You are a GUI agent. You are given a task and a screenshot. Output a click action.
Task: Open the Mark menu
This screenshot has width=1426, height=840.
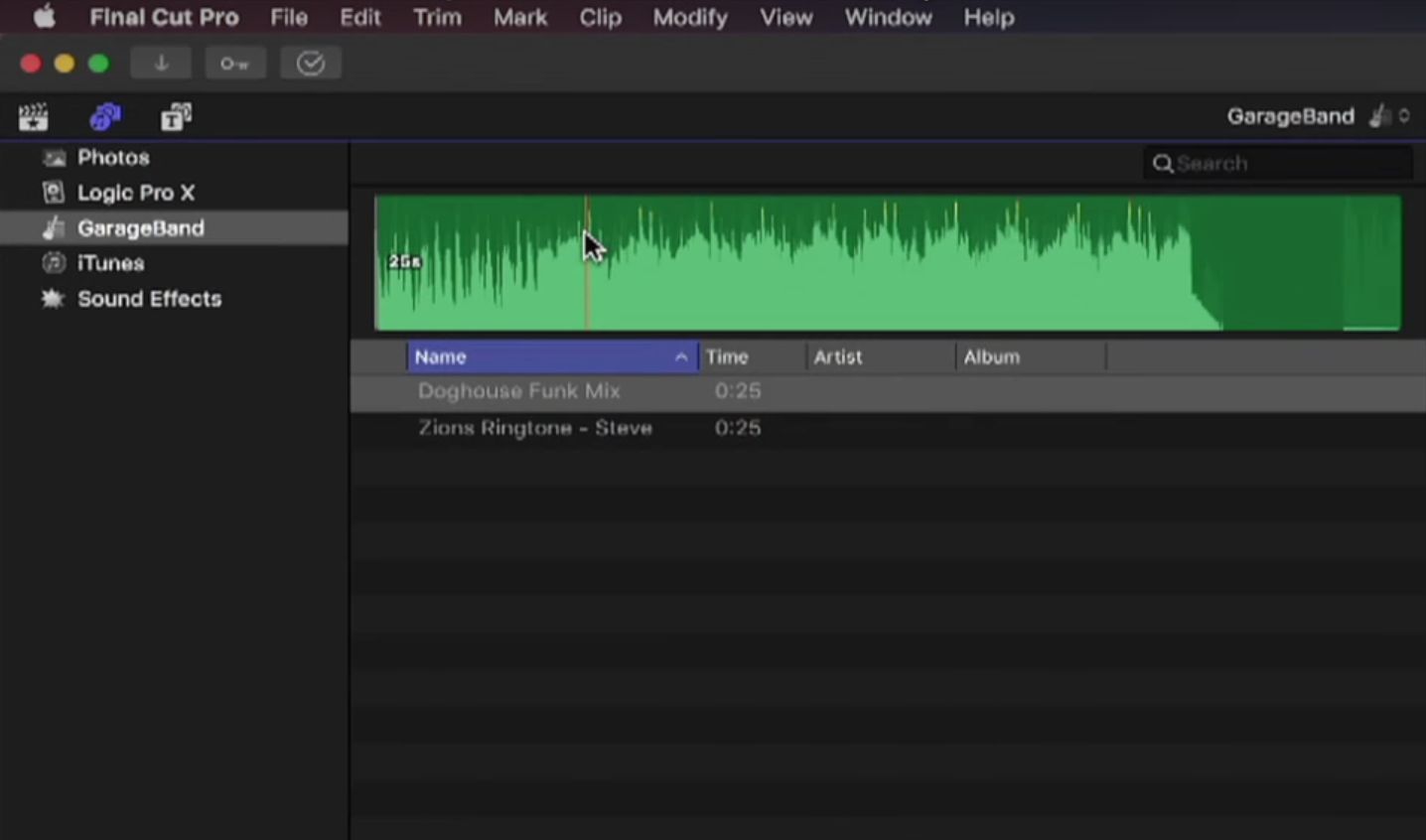[520, 17]
